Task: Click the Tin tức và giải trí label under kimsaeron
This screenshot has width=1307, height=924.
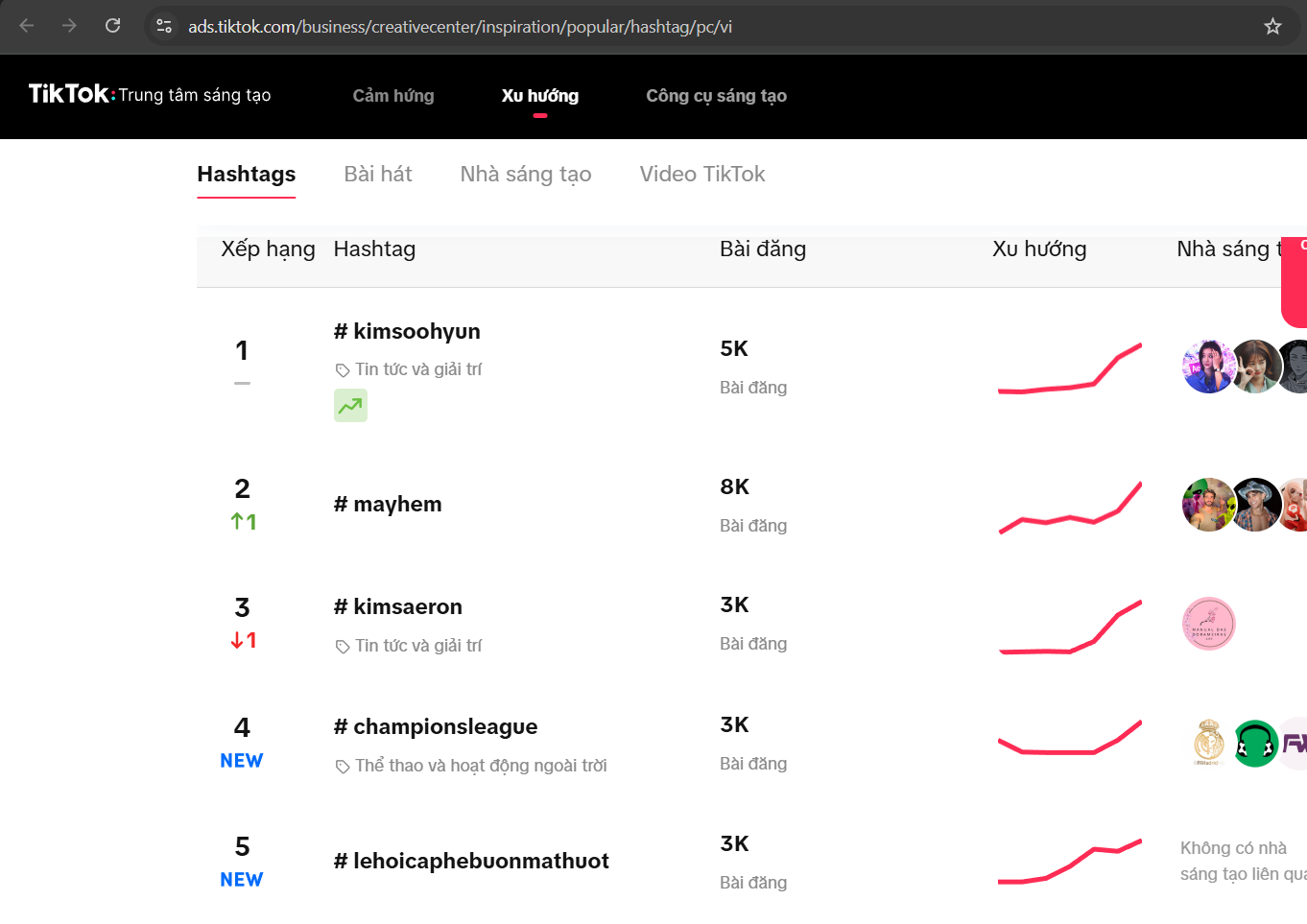Action: pos(418,646)
